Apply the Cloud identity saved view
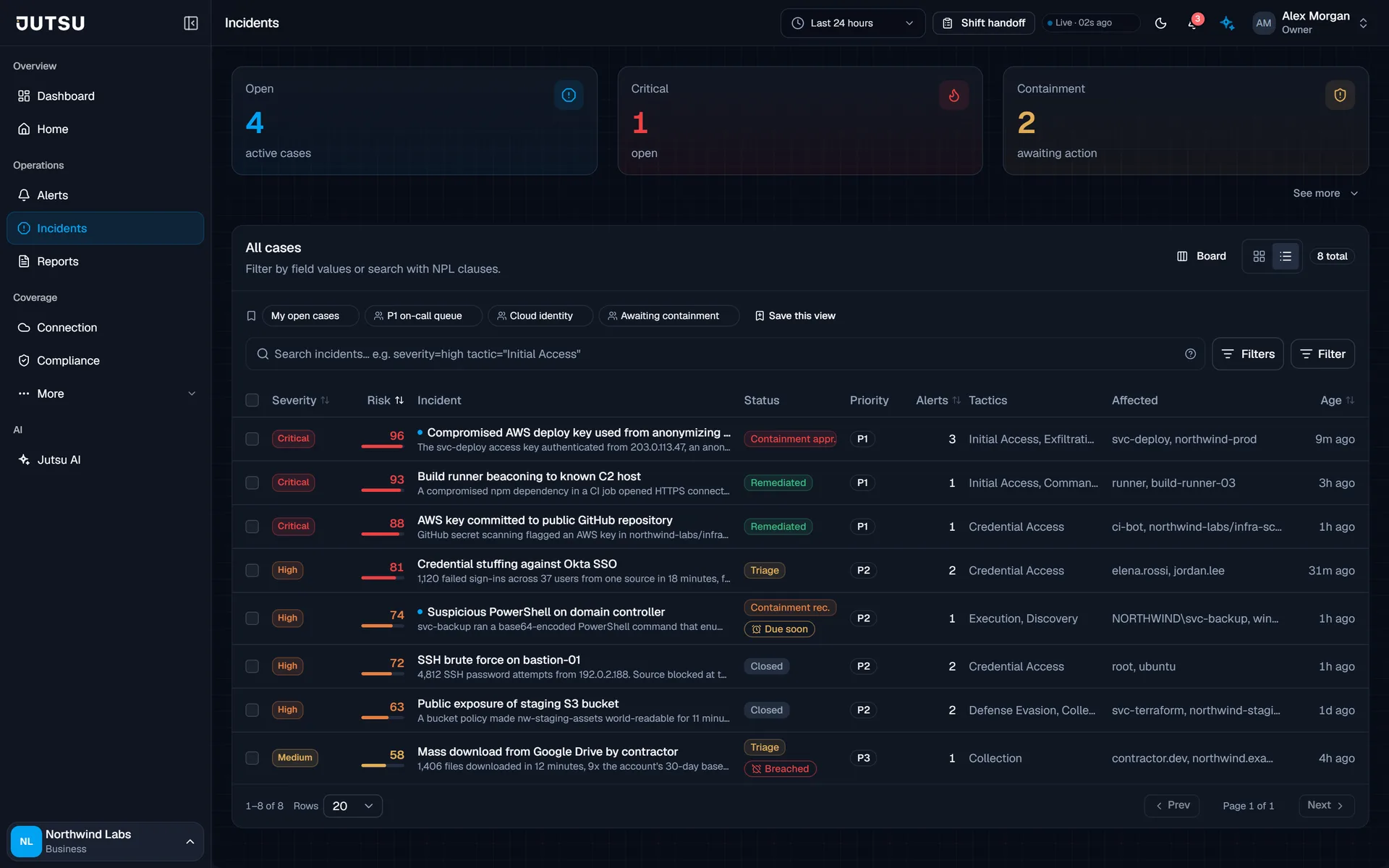 point(540,316)
